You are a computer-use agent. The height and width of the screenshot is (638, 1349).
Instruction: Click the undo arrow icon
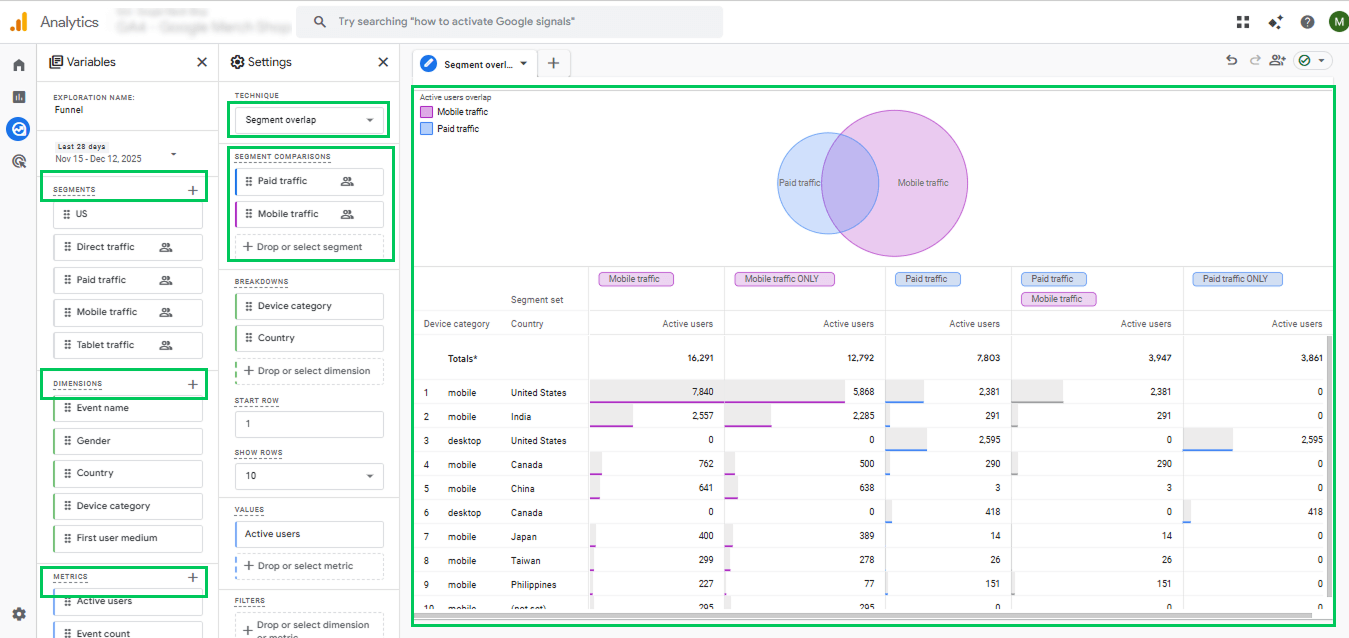[x=1232, y=61]
